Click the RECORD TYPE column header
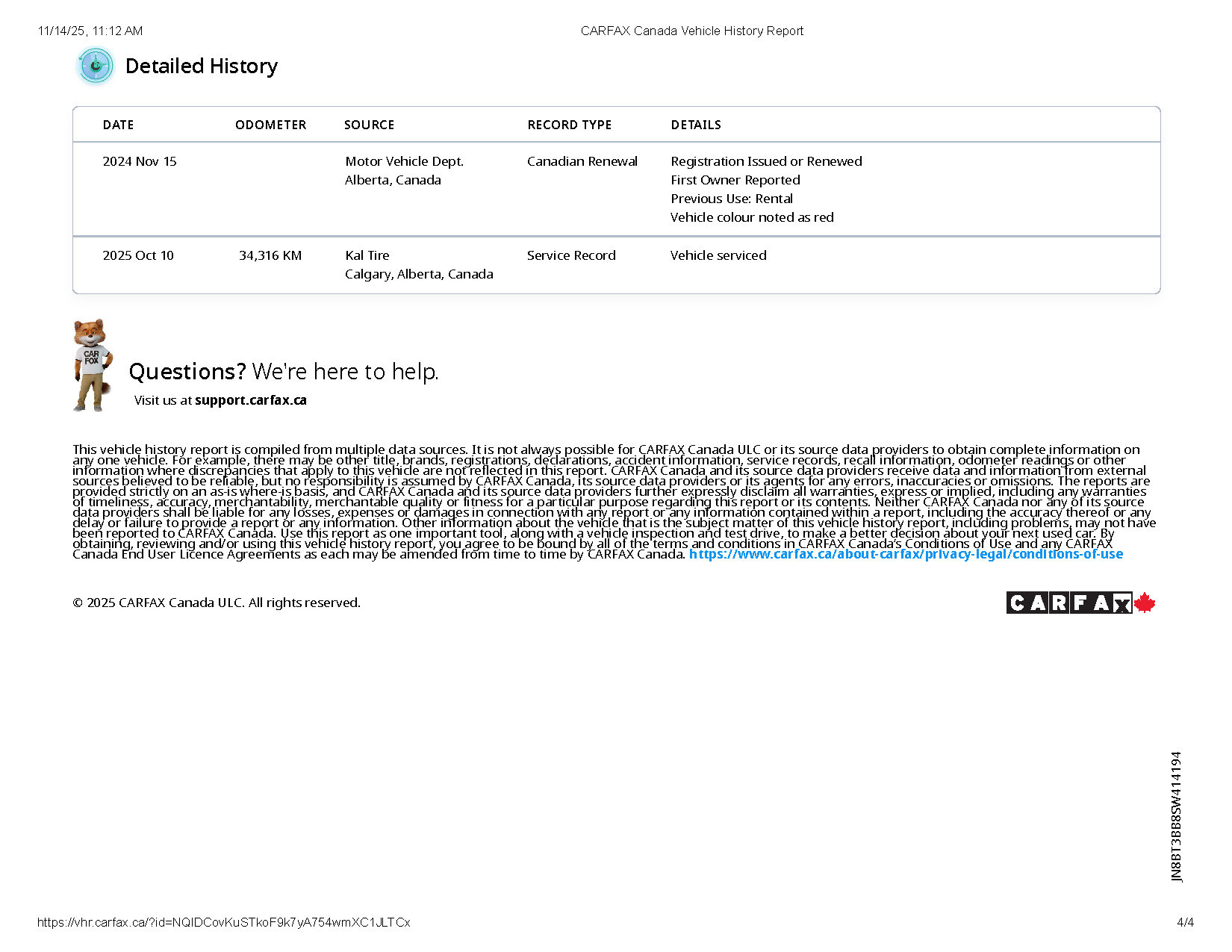The height and width of the screenshot is (952, 1232). point(569,125)
